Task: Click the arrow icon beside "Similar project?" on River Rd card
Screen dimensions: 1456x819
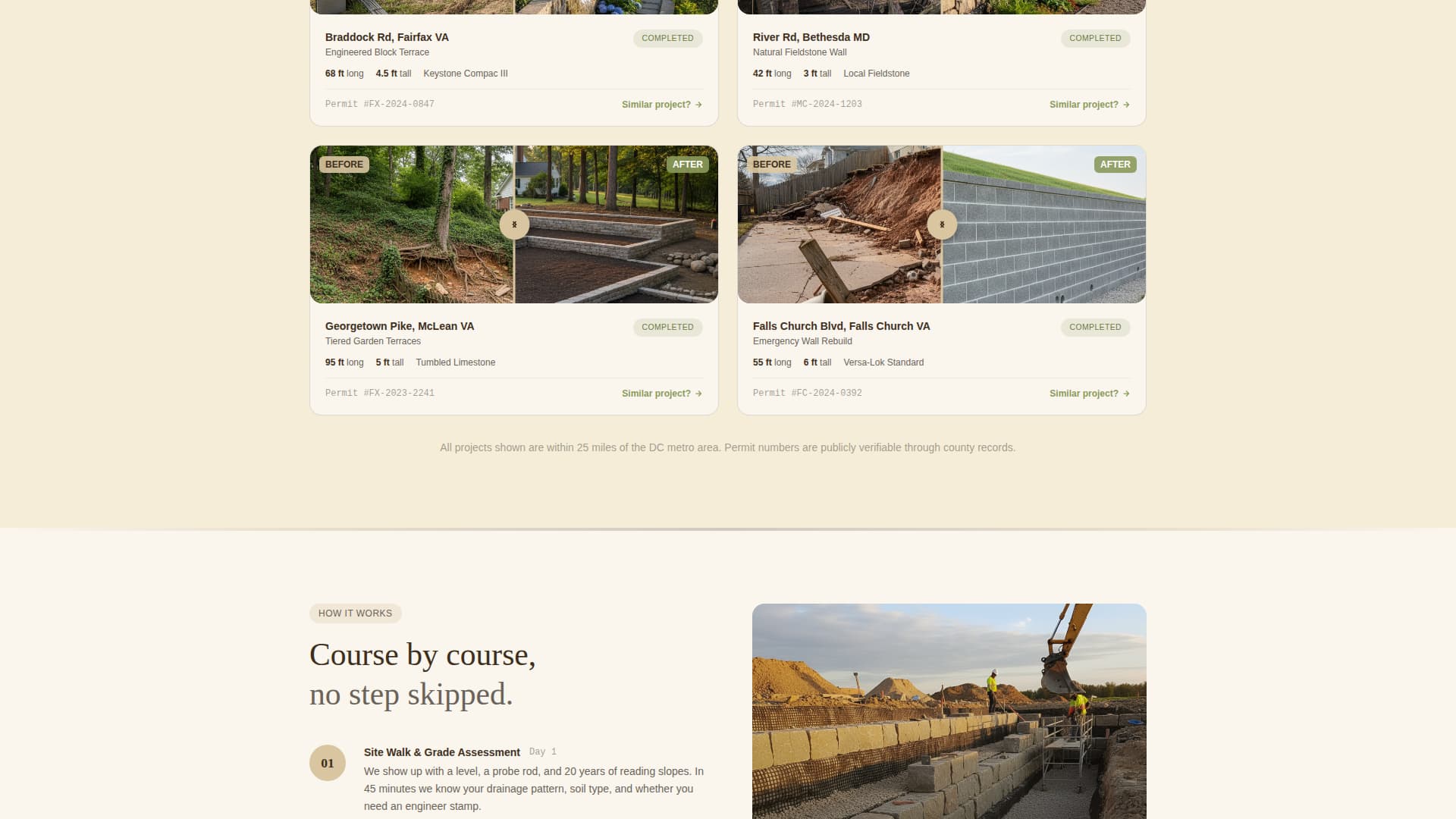Action: click(1126, 105)
